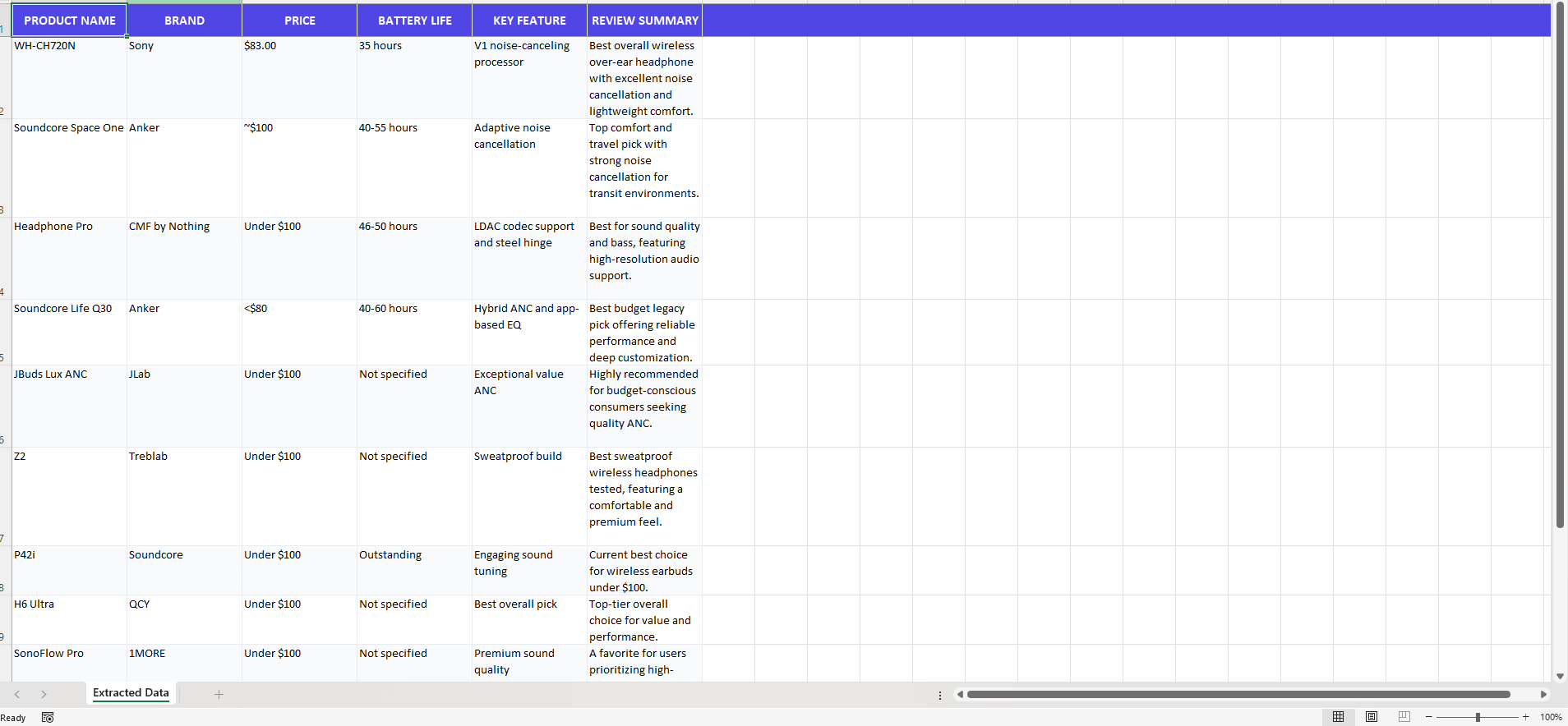Image resolution: width=1568 pixels, height=726 pixels.
Task: Select the 35 hours cell
Action: pyautogui.click(x=415, y=78)
